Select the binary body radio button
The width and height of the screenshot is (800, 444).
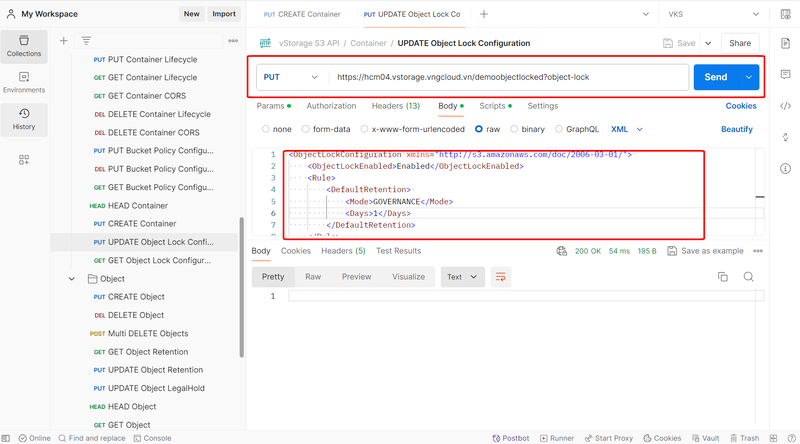click(x=514, y=129)
